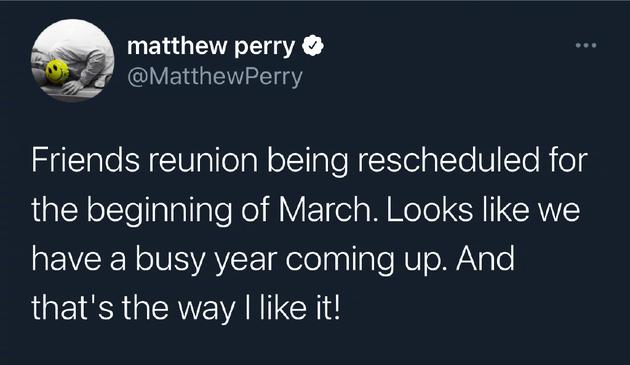
Task: Click the word "coming" in the tweet
Action: tap(340, 261)
